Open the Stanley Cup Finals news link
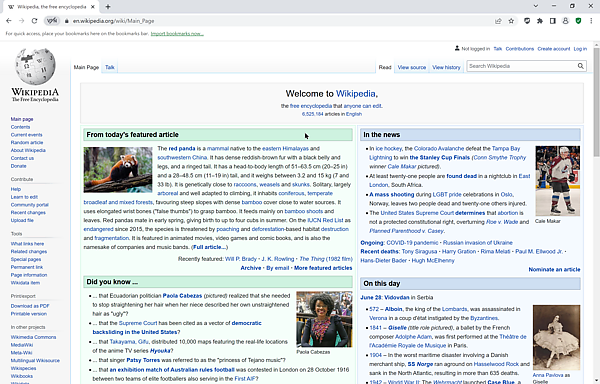600x384 pixels. (x=439, y=158)
